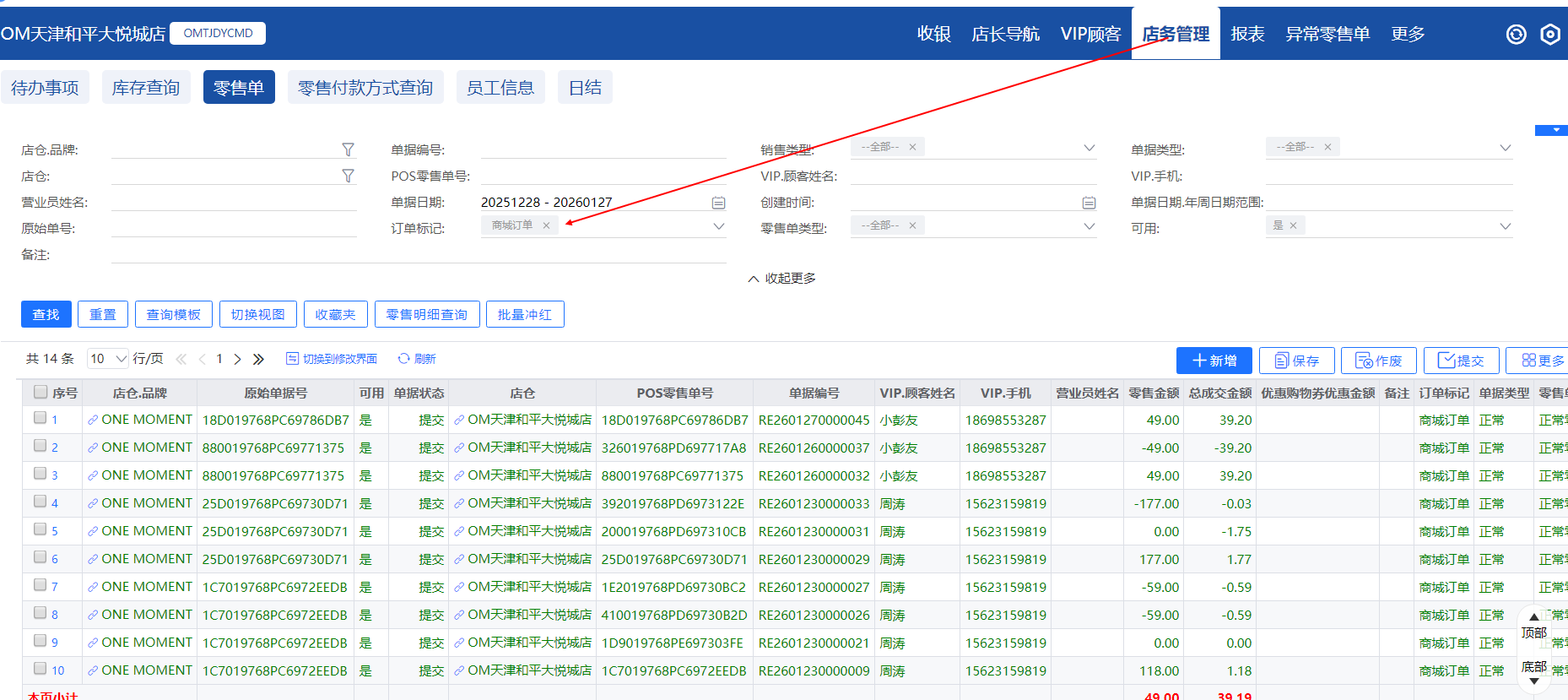Tick the checkbox for row 1

[40, 418]
